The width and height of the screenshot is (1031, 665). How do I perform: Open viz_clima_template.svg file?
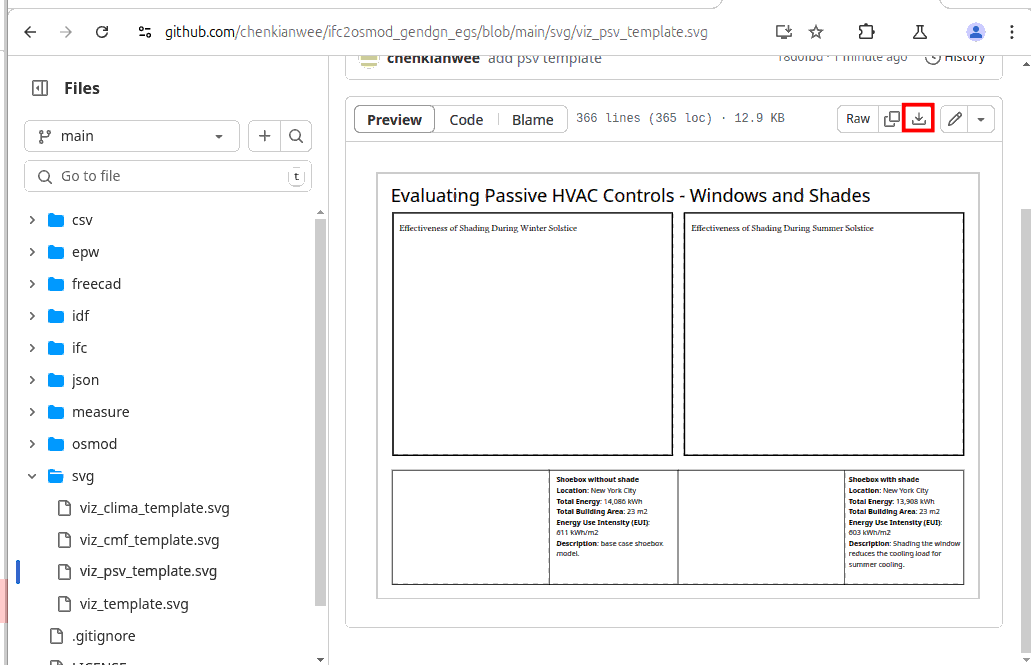(x=154, y=508)
